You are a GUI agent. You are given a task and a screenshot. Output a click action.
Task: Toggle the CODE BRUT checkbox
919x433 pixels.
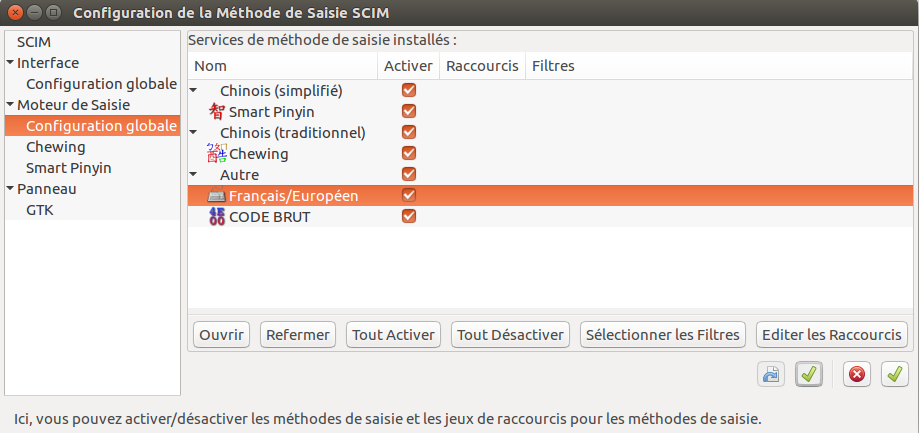(x=409, y=216)
